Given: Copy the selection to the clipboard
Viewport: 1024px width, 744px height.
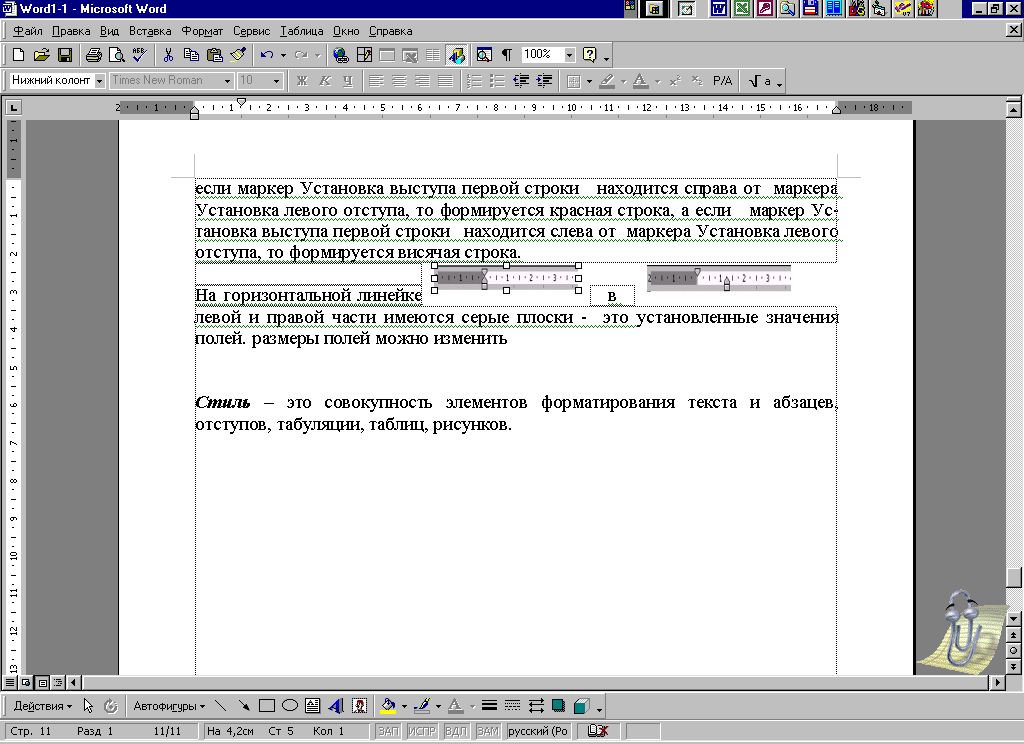Looking at the screenshot, I should [x=191, y=55].
